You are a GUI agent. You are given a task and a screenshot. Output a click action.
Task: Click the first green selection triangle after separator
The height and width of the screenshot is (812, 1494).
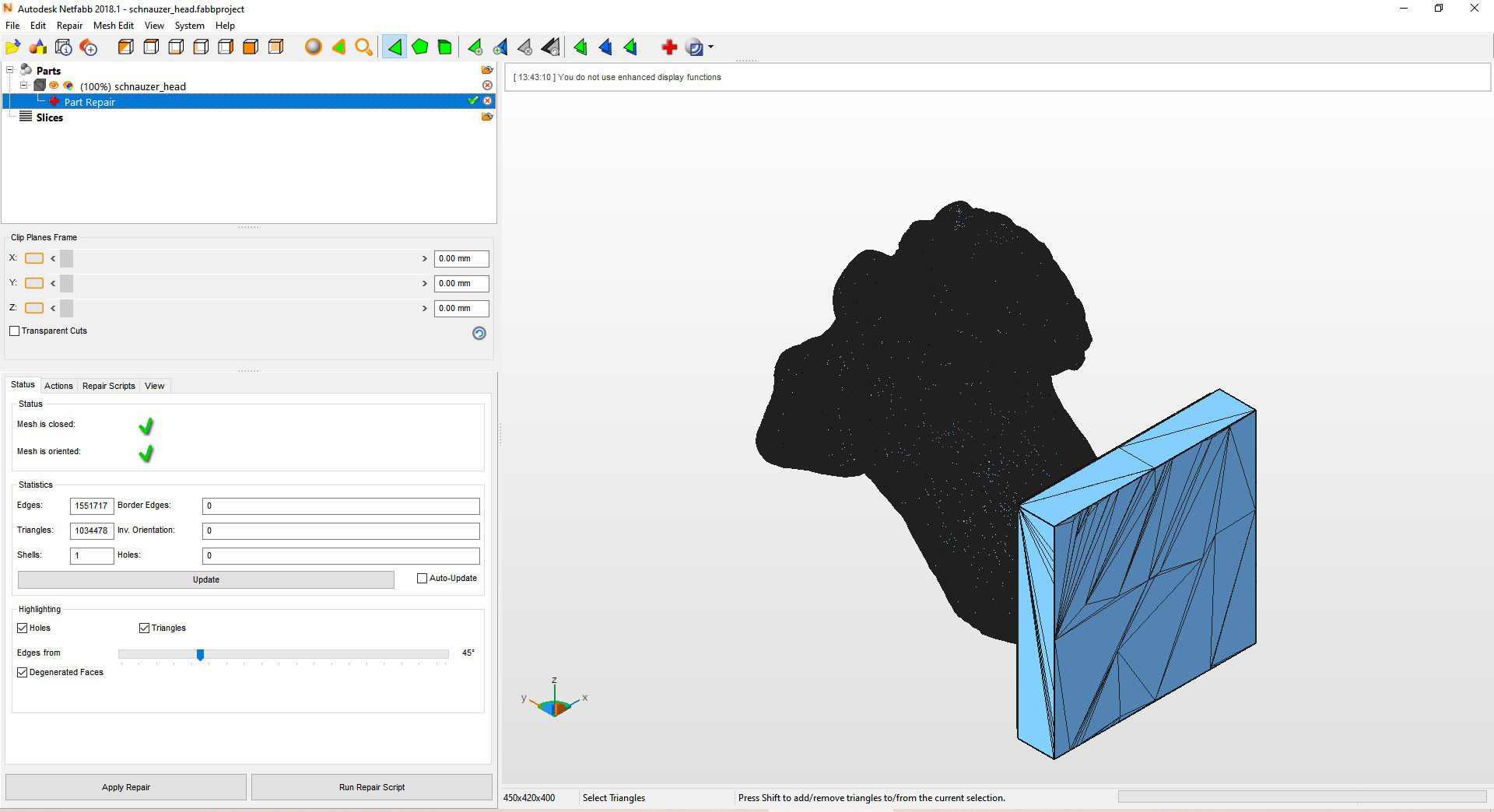click(580, 47)
